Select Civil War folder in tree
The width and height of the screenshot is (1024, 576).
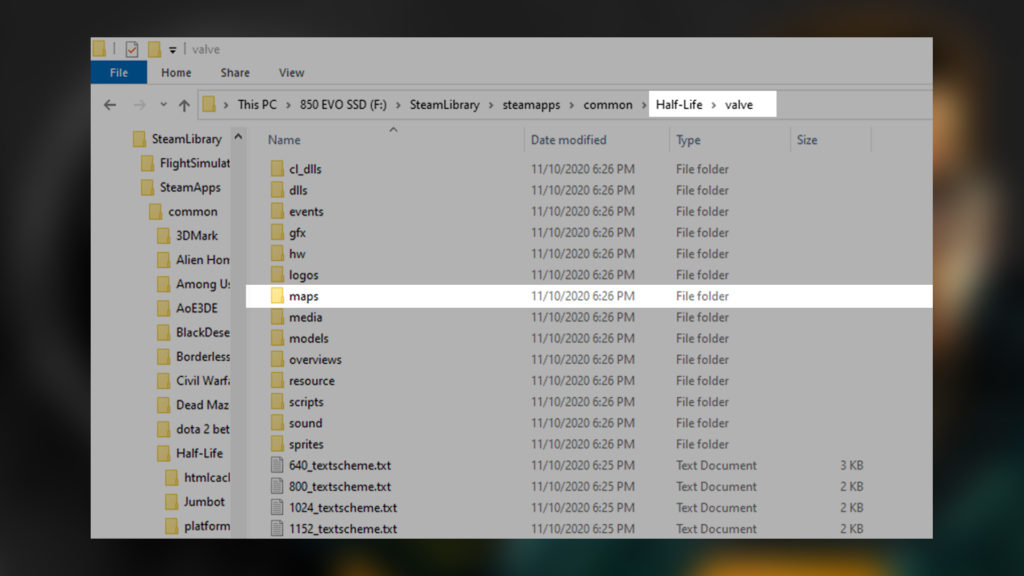(x=202, y=381)
